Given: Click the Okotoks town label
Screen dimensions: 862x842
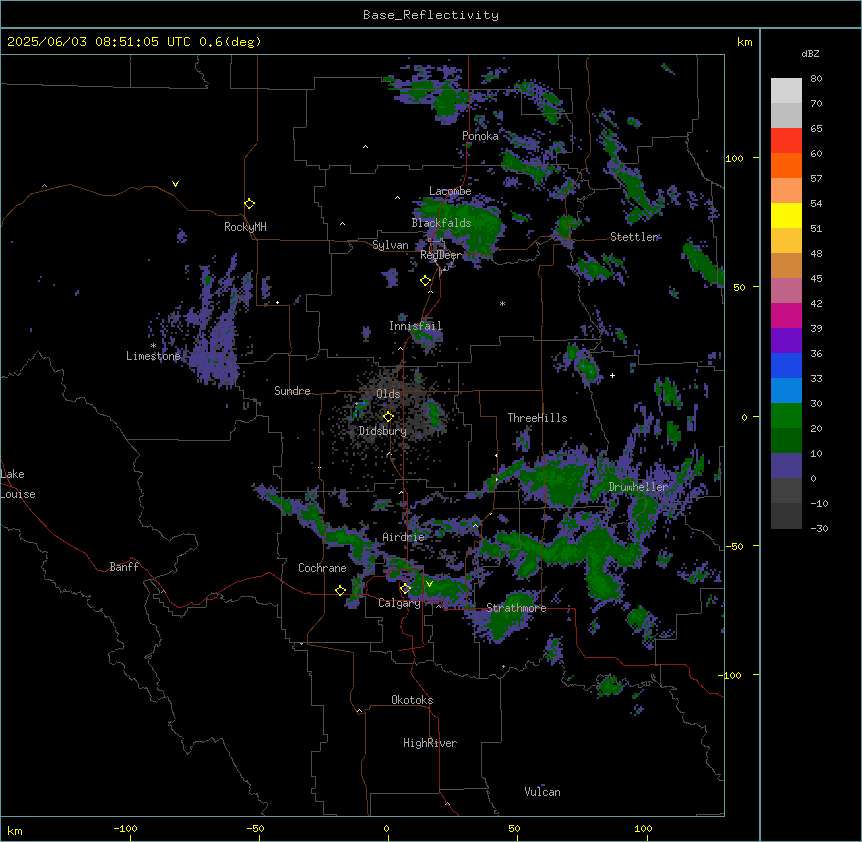Looking at the screenshot, I should 412,700.
